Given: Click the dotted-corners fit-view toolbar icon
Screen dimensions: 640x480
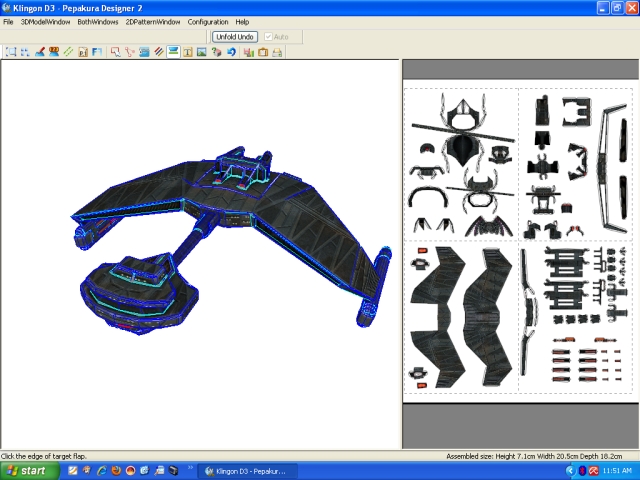Looking at the screenshot, I should (25, 52).
